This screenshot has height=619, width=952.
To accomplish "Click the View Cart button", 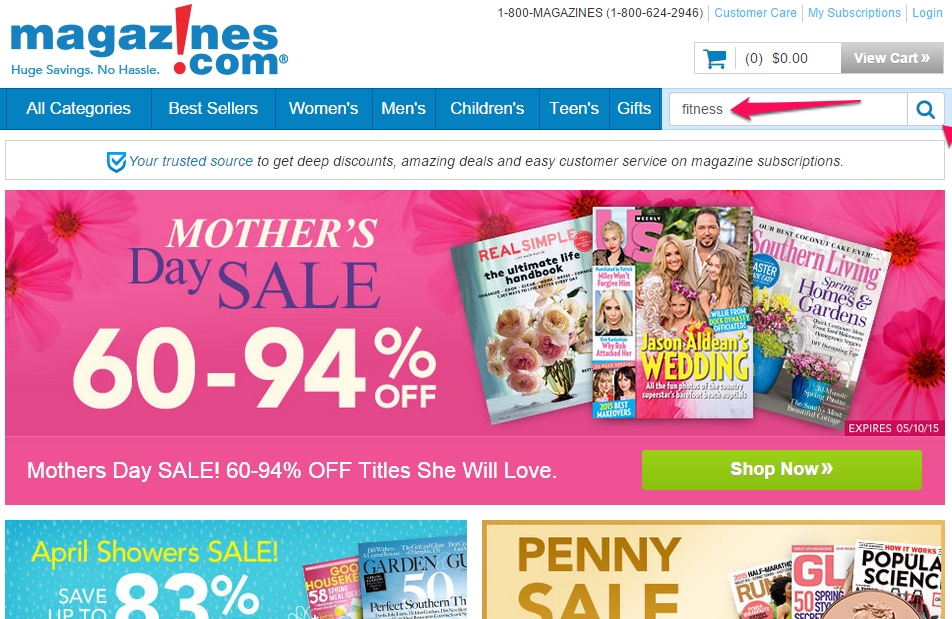I will [x=892, y=58].
